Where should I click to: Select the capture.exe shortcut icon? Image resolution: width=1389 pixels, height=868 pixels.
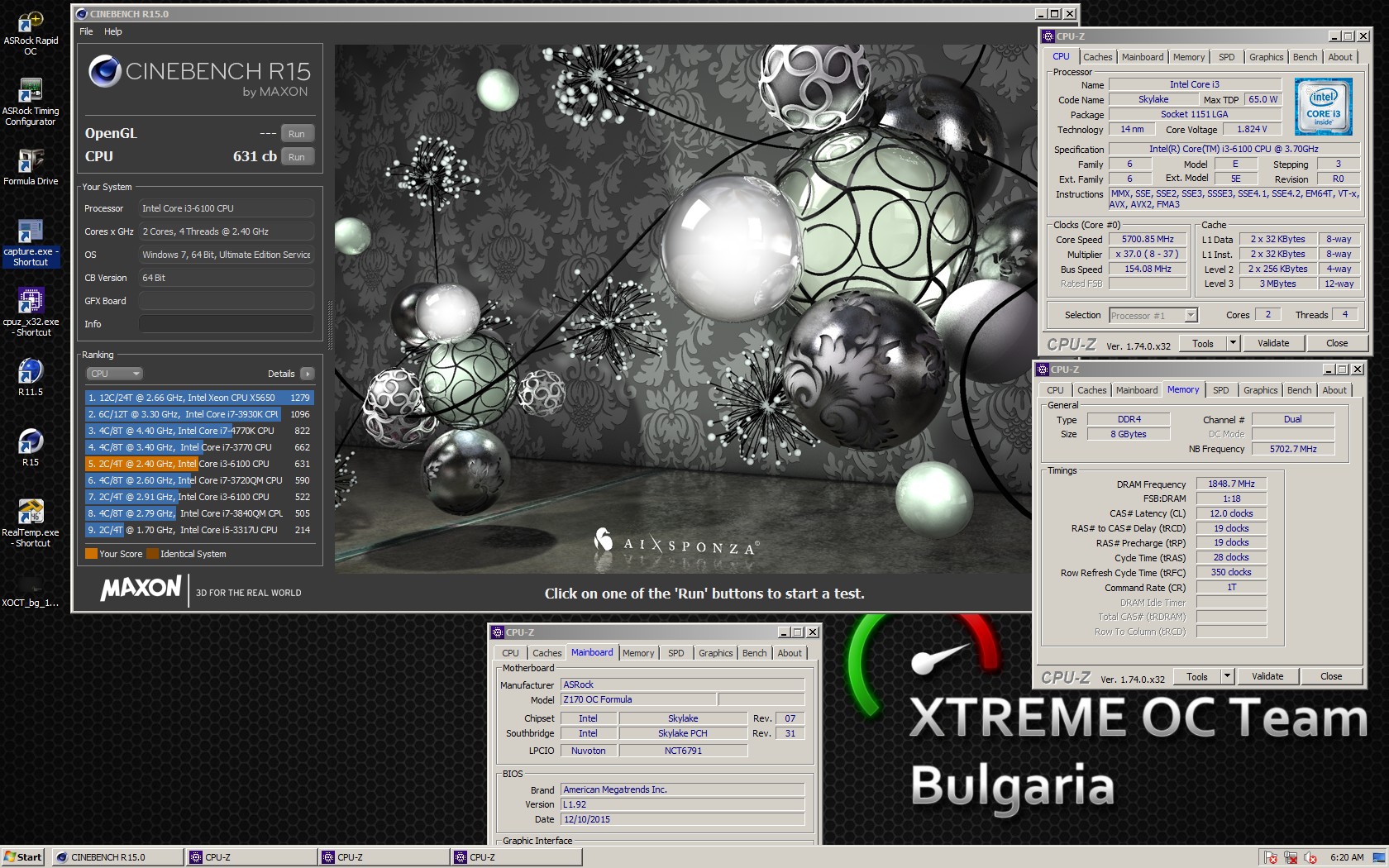point(31,243)
